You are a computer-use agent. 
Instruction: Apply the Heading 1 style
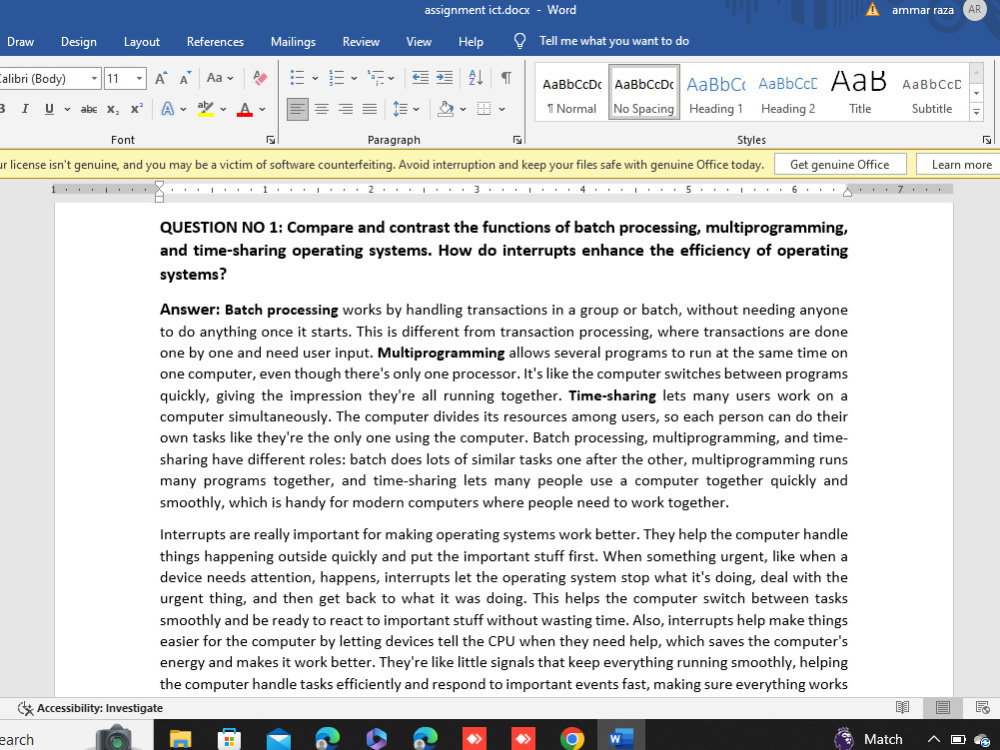pos(716,94)
